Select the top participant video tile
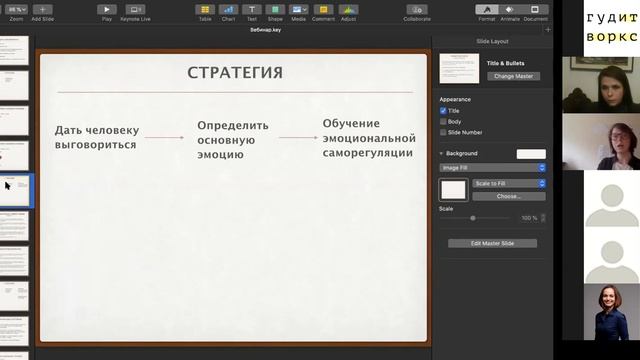Viewport: 640px width, 360px height. (601, 85)
